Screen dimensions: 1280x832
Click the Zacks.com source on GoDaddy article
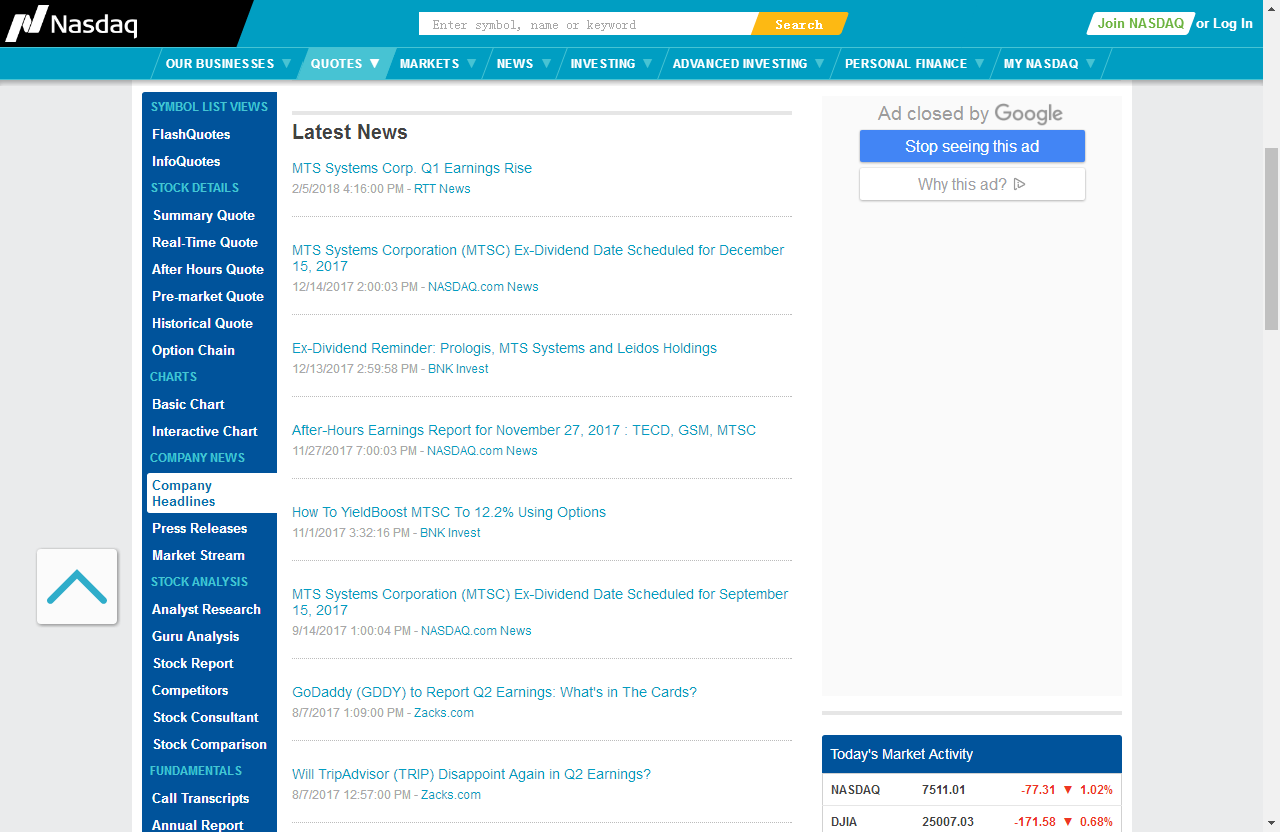pos(444,713)
